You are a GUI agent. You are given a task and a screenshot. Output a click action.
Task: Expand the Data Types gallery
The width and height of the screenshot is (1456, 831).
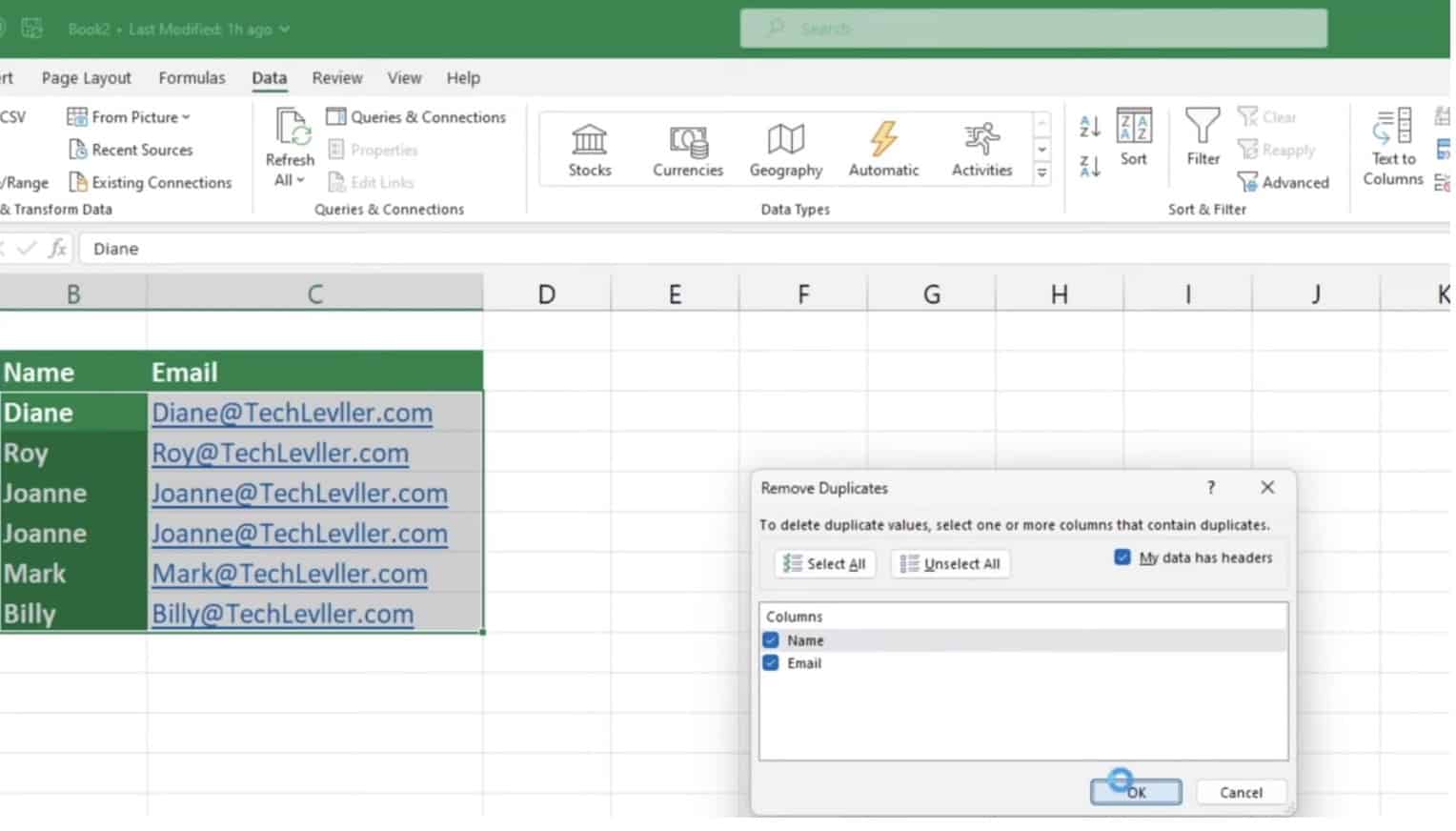(x=1041, y=173)
